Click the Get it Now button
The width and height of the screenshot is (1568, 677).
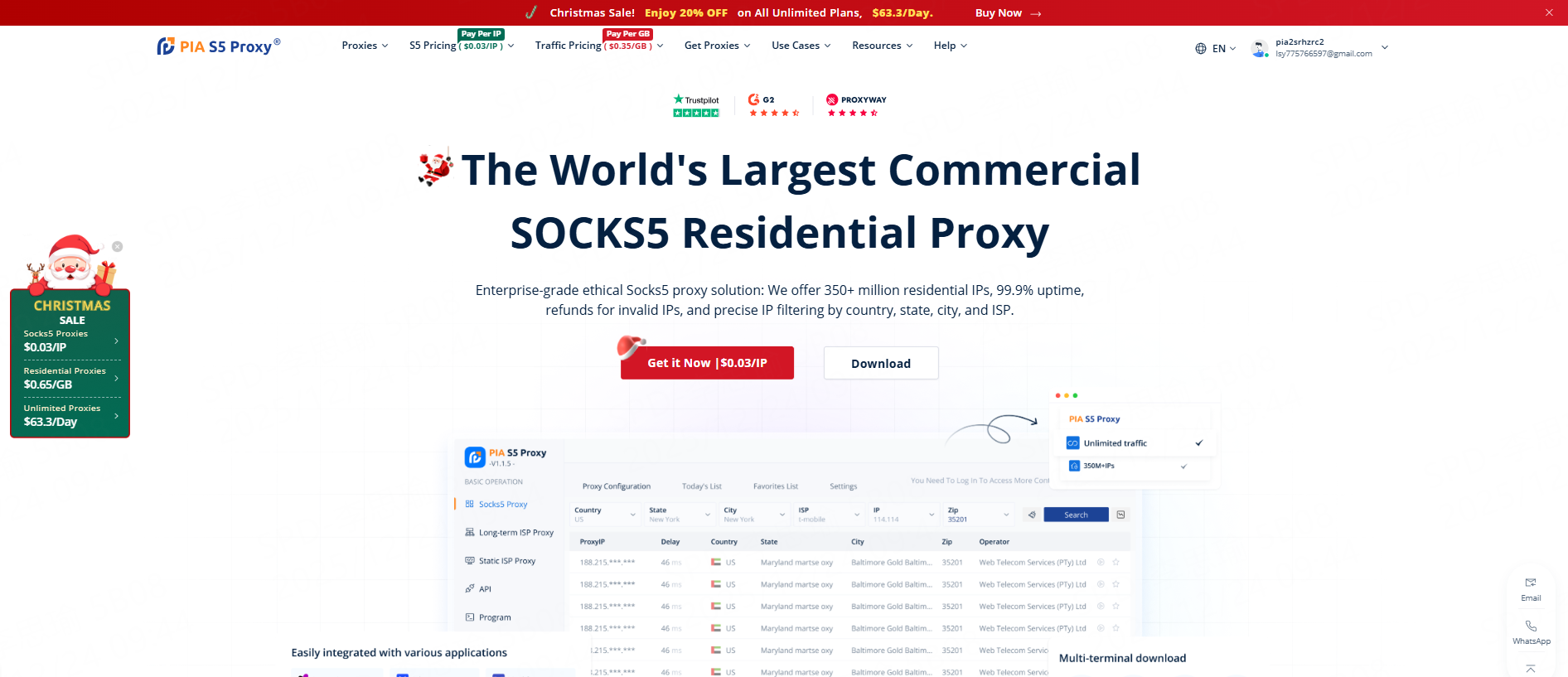(x=707, y=363)
